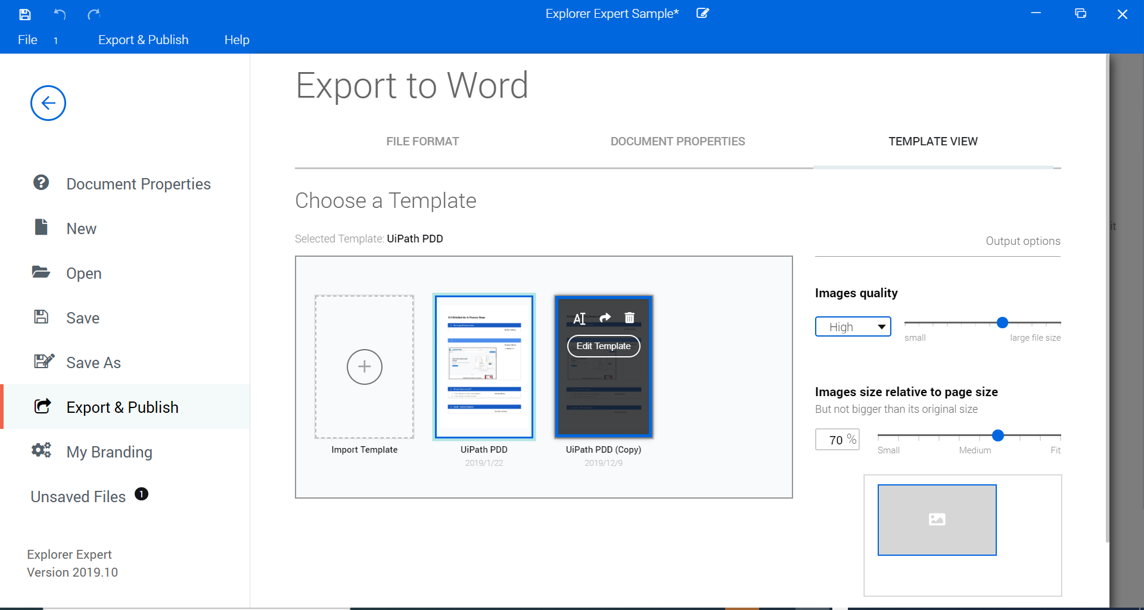Click the plus circle to import template

tap(365, 367)
